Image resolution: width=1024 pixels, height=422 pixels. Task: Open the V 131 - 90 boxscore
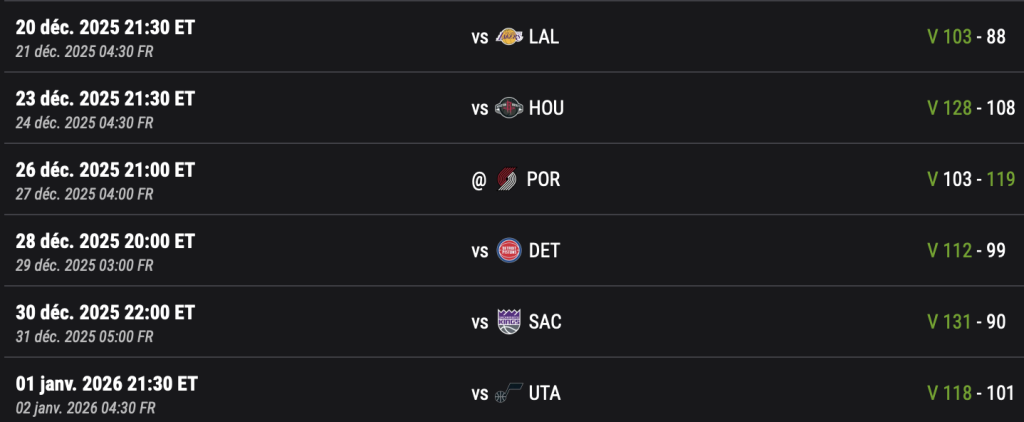[x=965, y=322]
